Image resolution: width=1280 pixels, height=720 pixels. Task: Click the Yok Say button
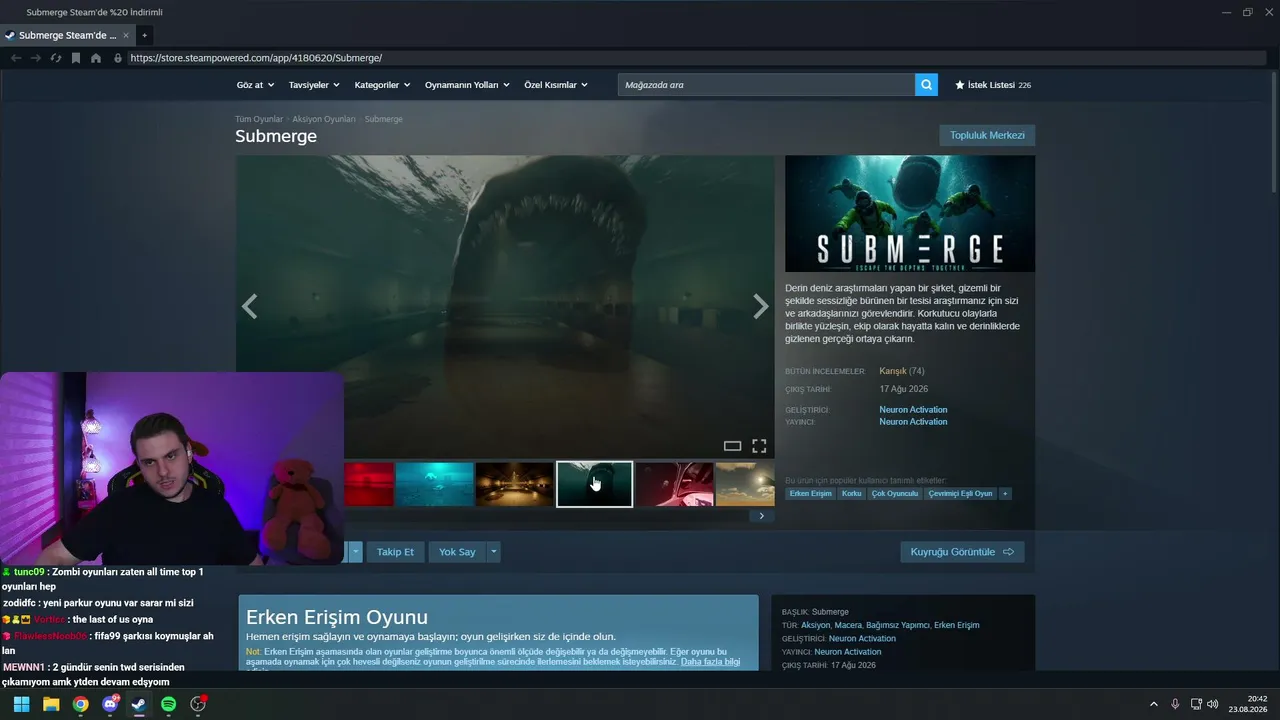pos(457,552)
